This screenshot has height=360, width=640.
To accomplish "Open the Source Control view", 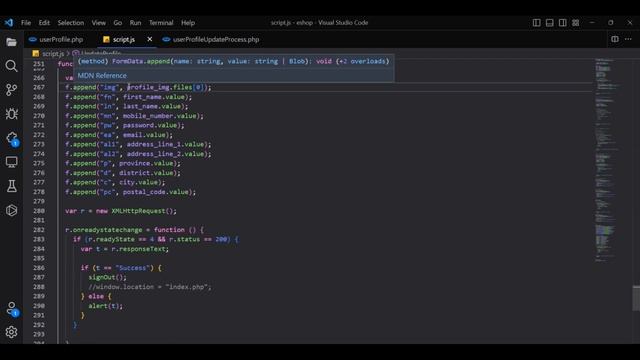I will click(x=11, y=90).
